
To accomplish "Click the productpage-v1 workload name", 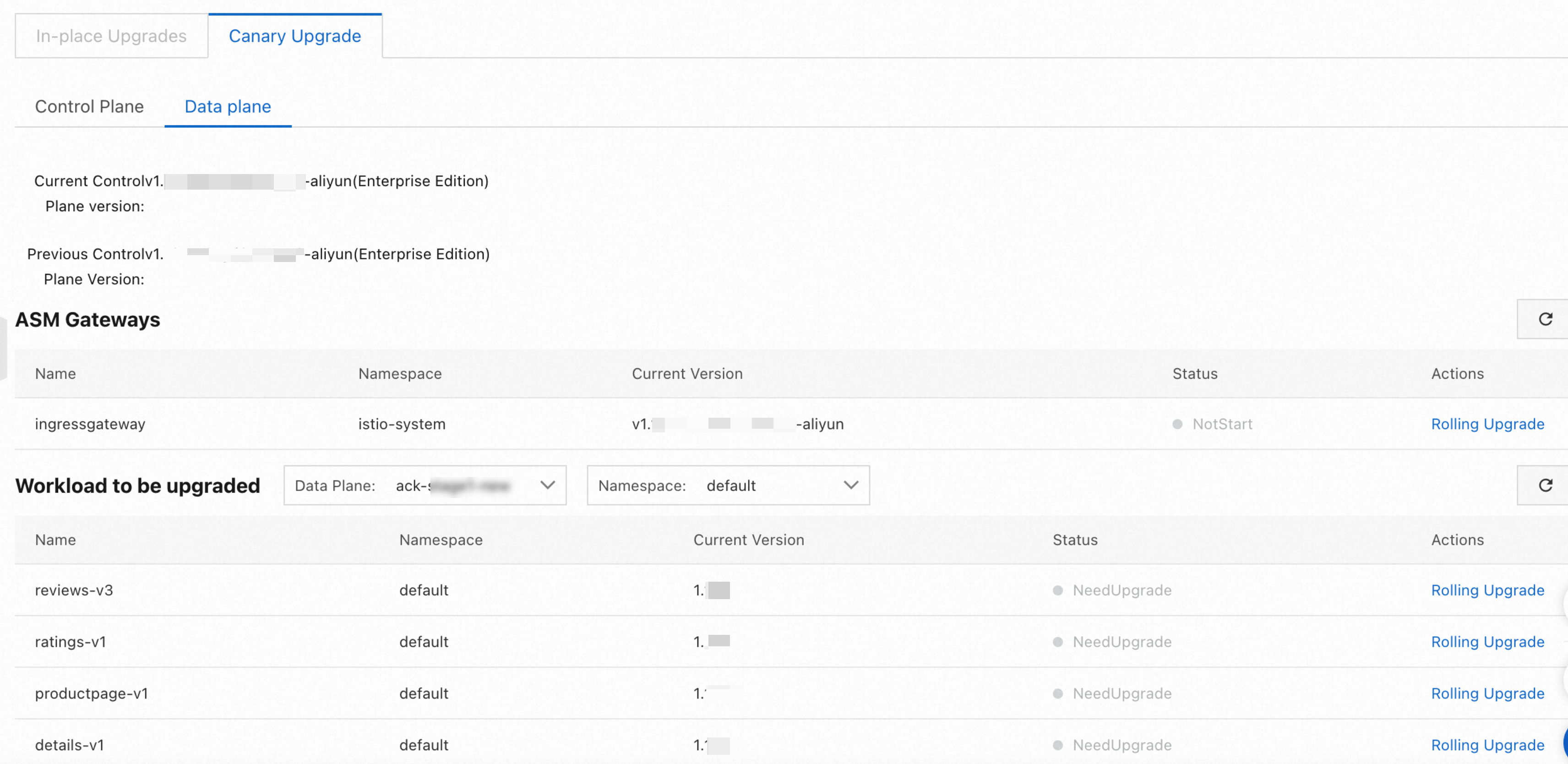I will point(91,693).
